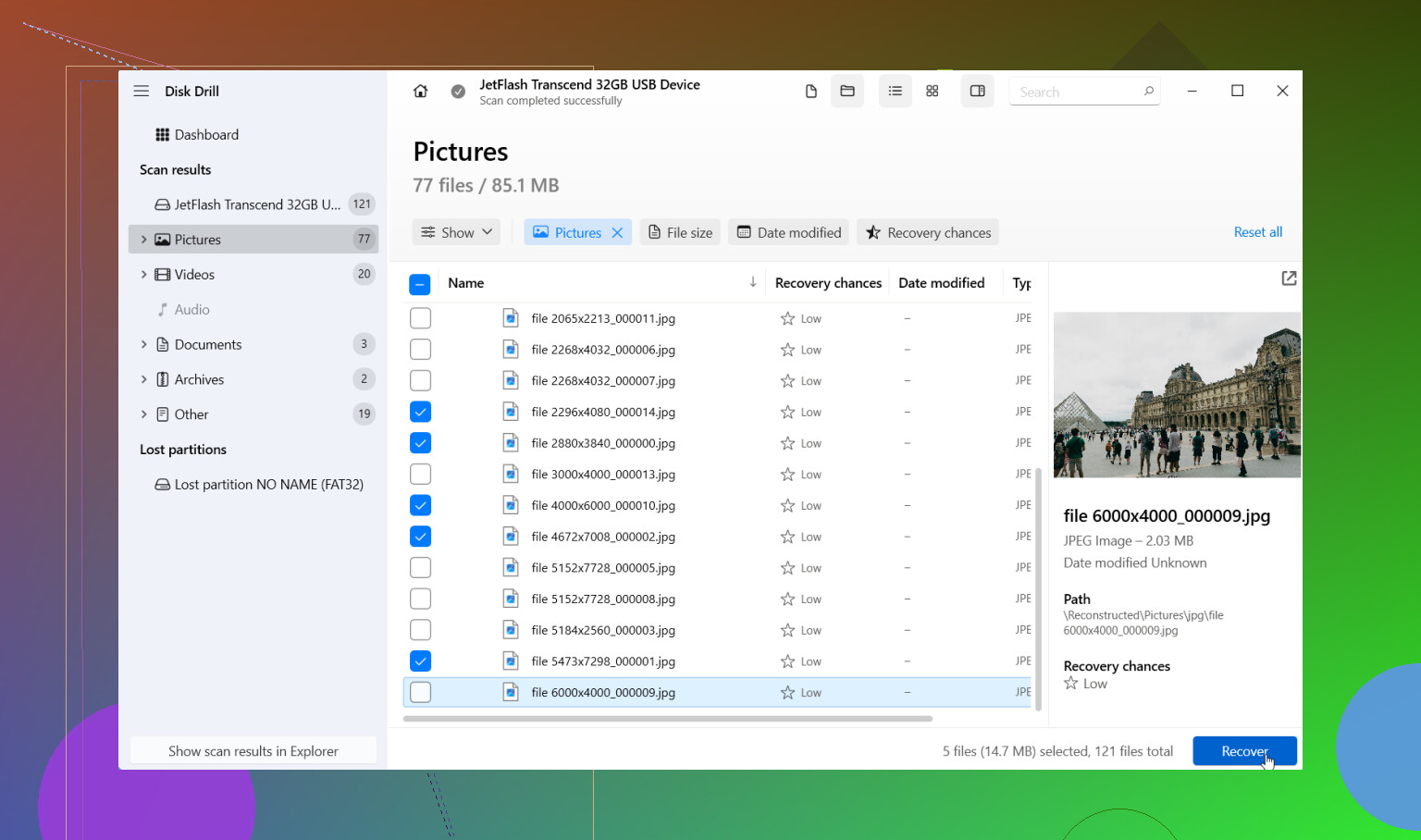Screen dimensions: 1421x840
Task: Switch to list view icon
Action: pyautogui.click(x=895, y=91)
